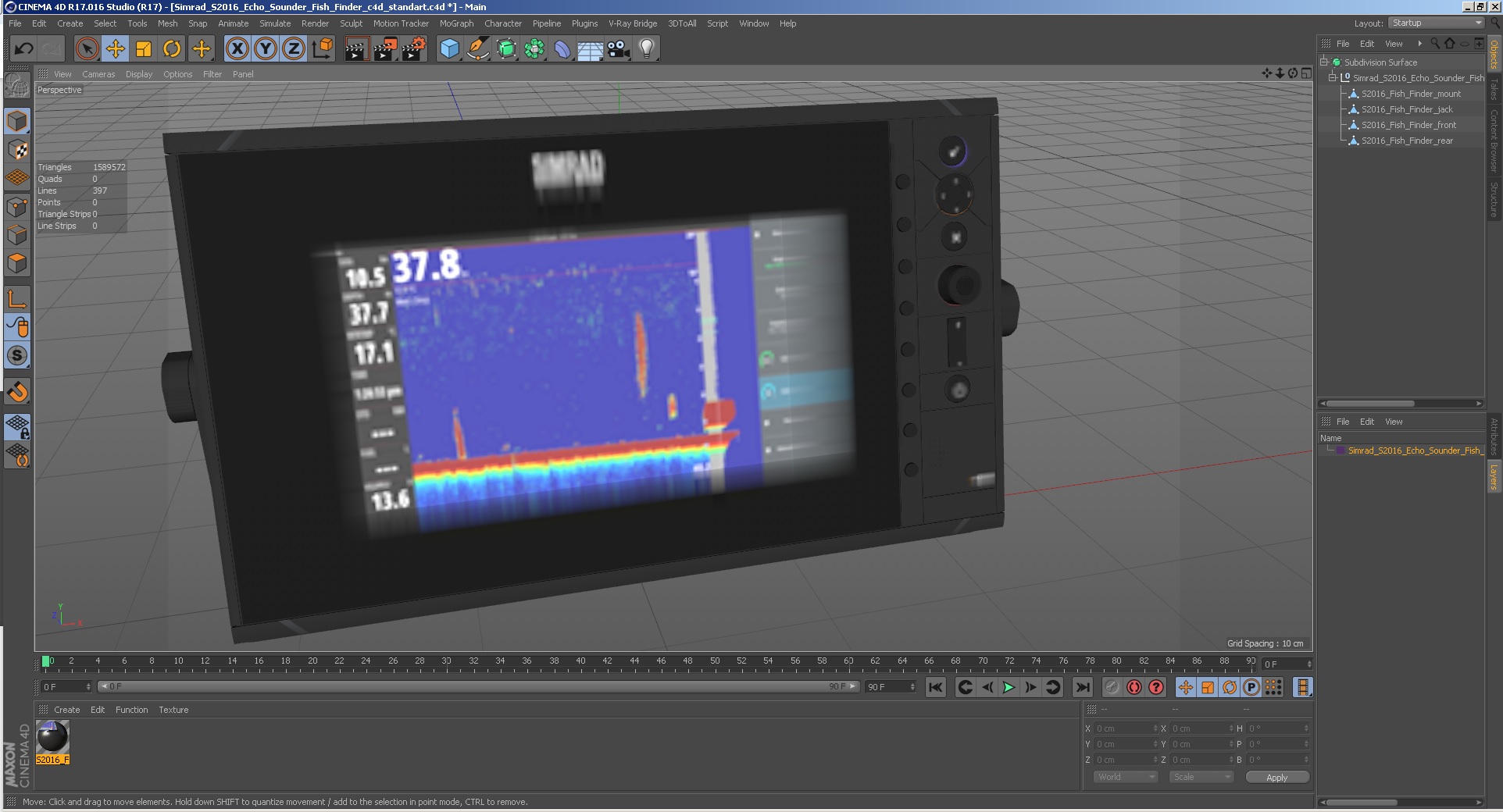This screenshot has width=1503, height=812.
Task: Select the S2016_F material thumbnail
Action: pyautogui.click(x=52, y=742)
